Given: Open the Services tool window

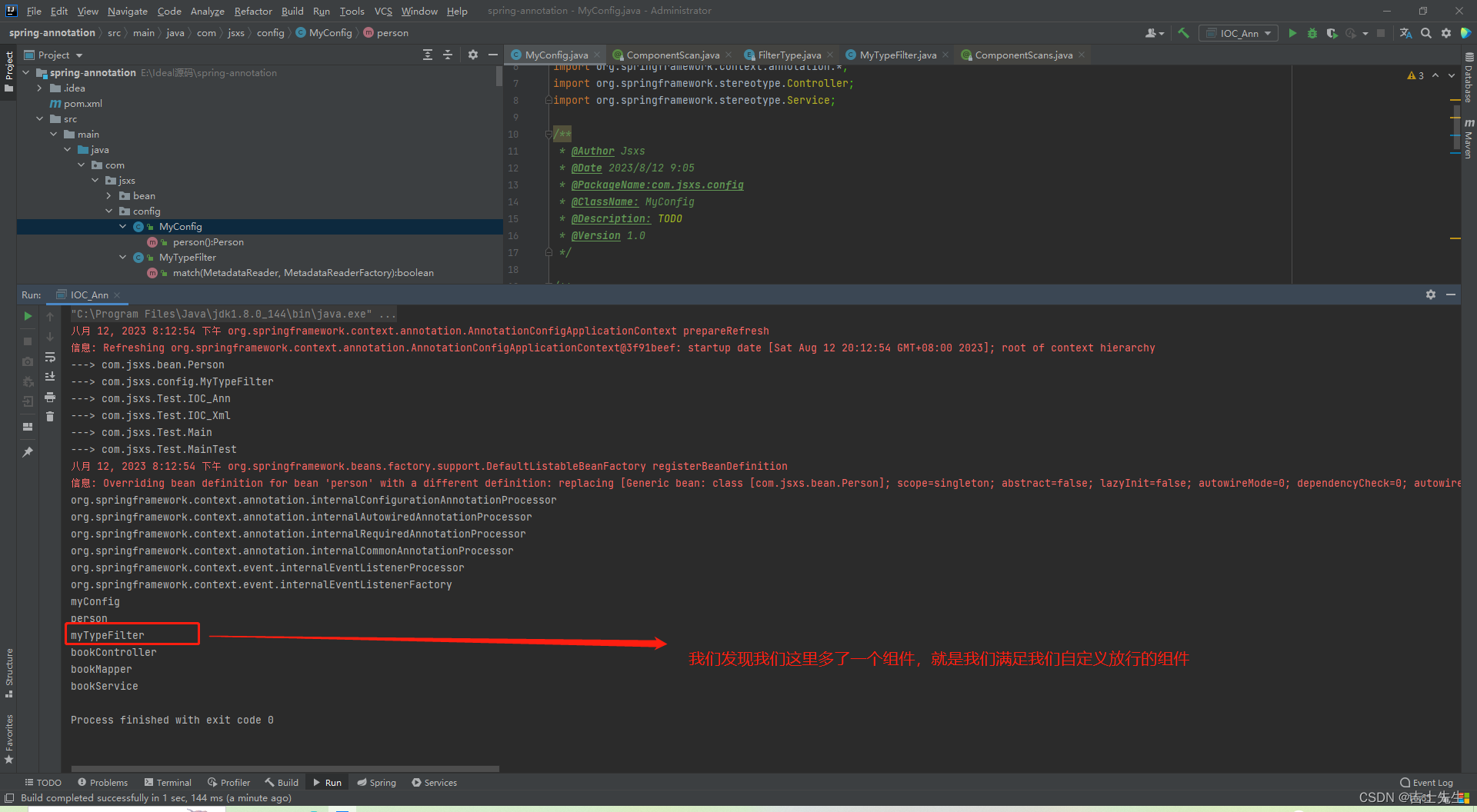Looking at the screenshot, I should point(435,782).
